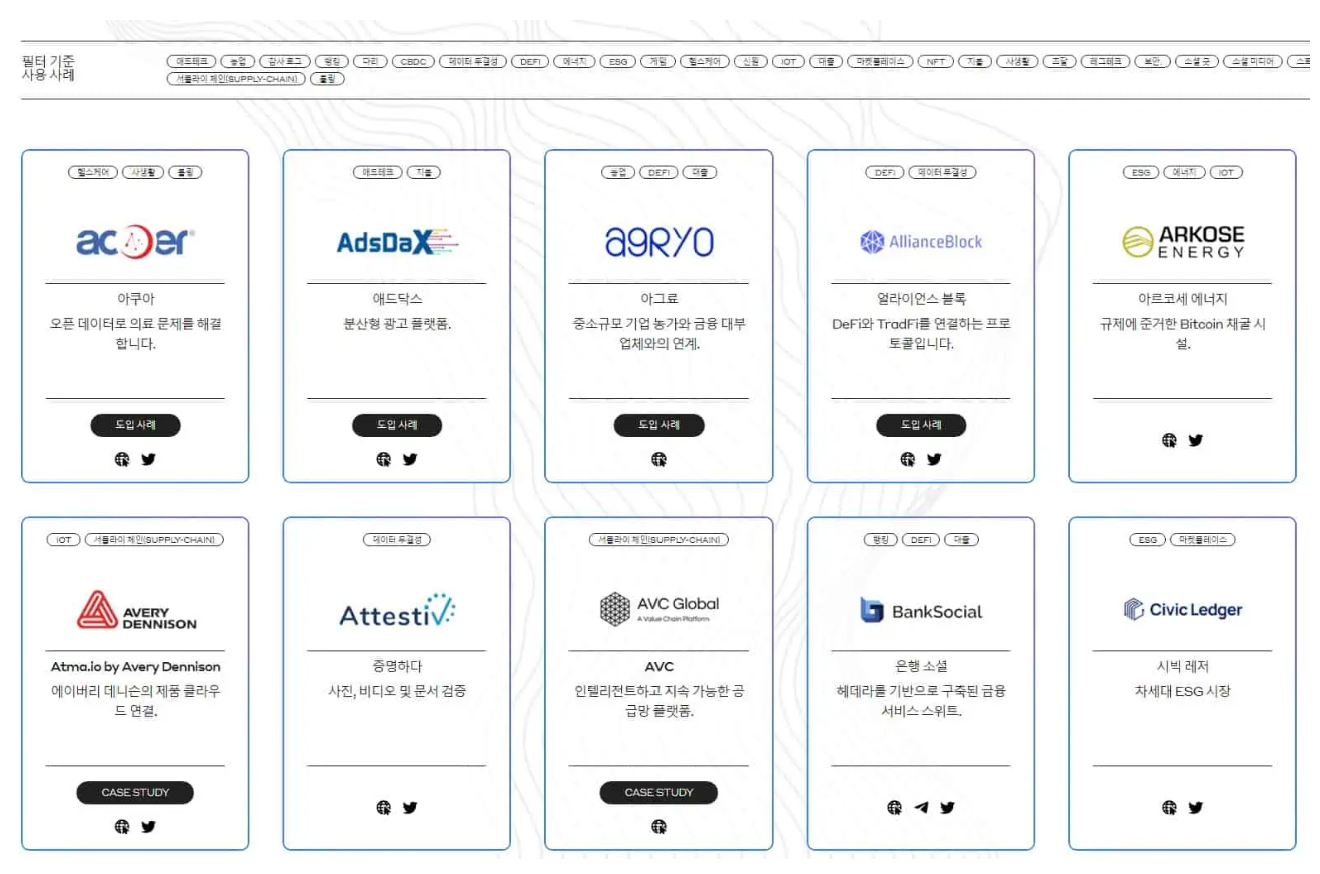Screen dimensions: 1320x874
Task: Toggle the CBDC filter chip
Action: (413, 61)
